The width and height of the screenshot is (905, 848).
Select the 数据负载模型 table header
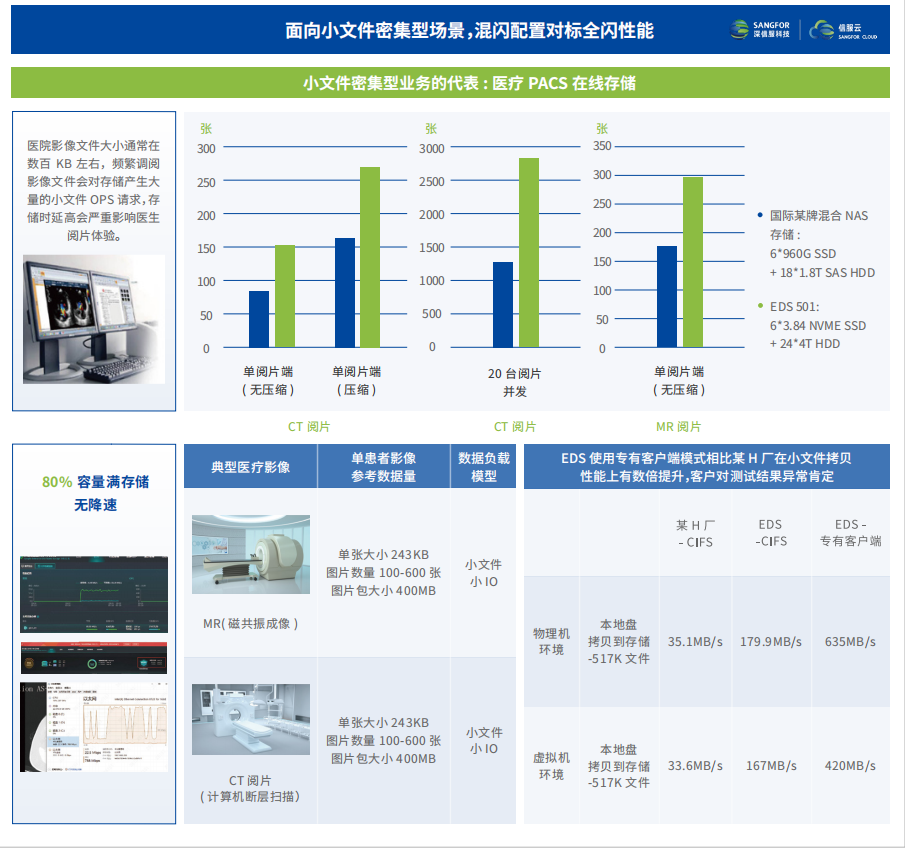tap(484, 467)
